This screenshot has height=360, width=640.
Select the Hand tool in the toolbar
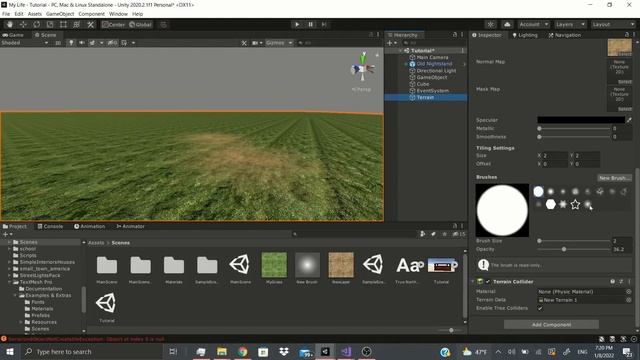coord(9,24)
